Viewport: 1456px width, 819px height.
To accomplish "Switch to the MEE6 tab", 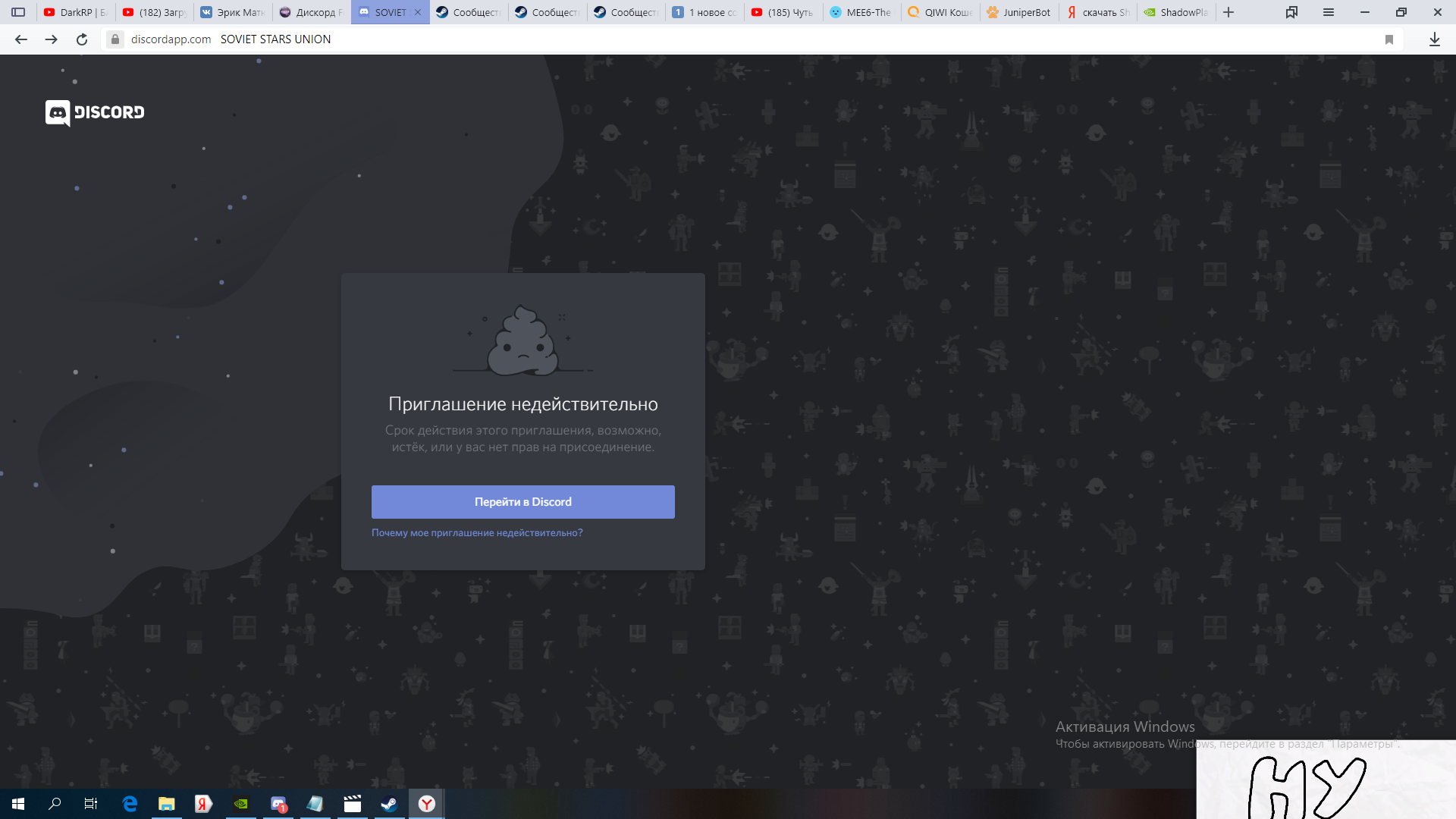I will click(861, 12).
